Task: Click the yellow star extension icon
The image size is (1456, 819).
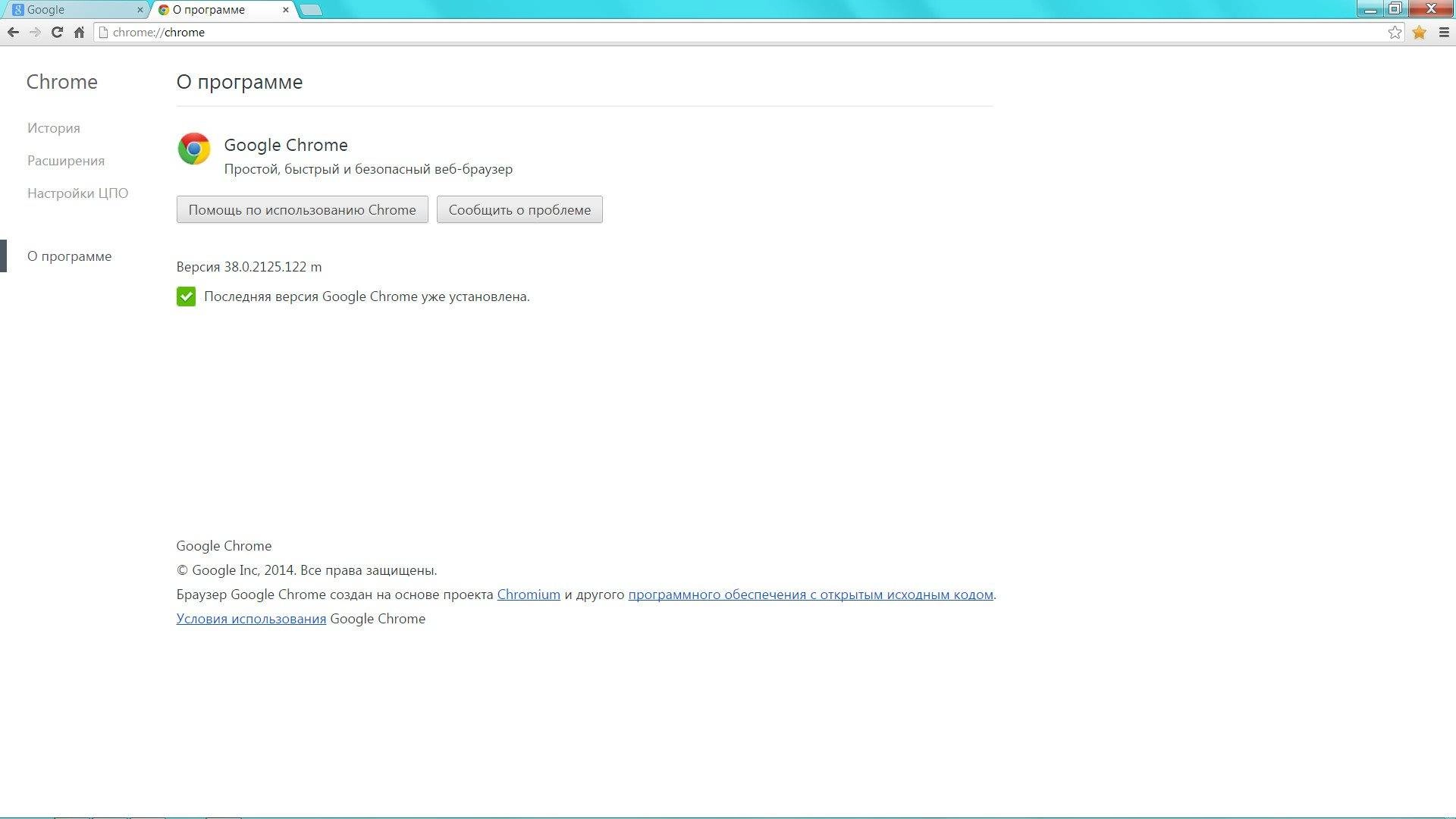Action: click(1420, 32)
